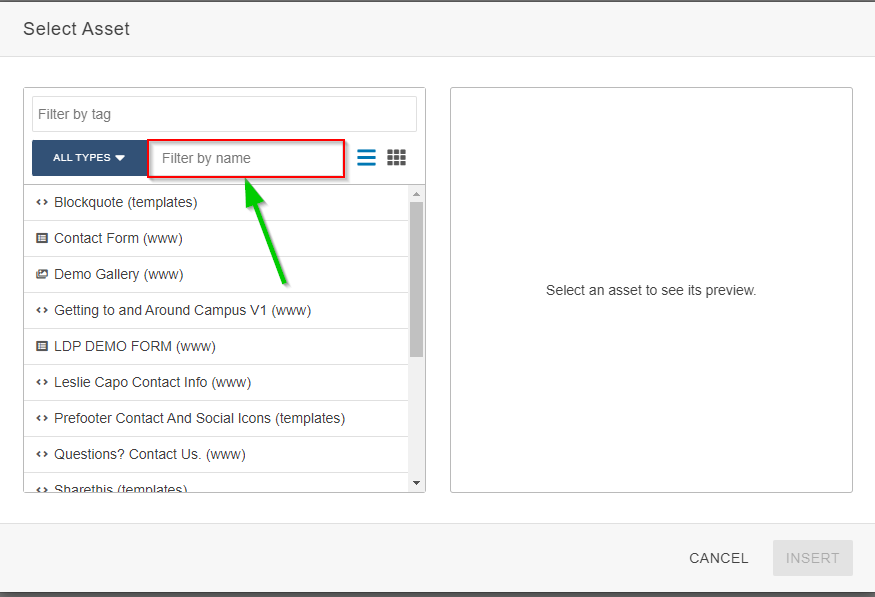The image size is (875, 597).
Task: Click scrollbar down arrow in asset list
Action: [416, 483]
